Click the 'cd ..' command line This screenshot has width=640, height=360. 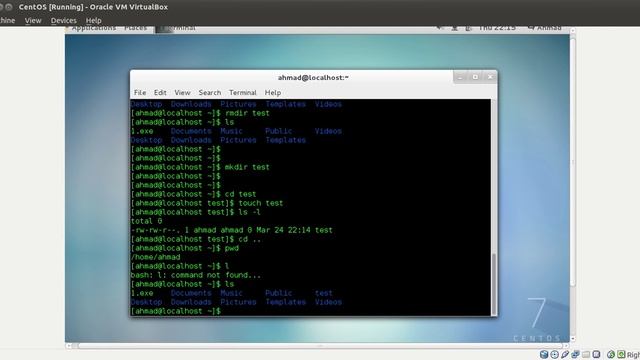pyautogui.click(x=196, y=239)
